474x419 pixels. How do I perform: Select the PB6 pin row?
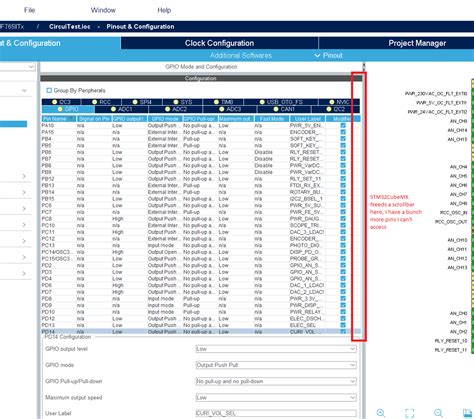tap(201, 152)
